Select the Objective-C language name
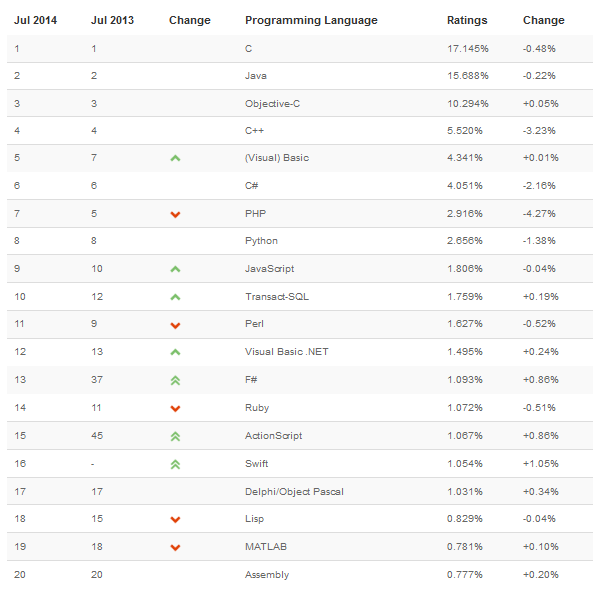 (272, 103)
